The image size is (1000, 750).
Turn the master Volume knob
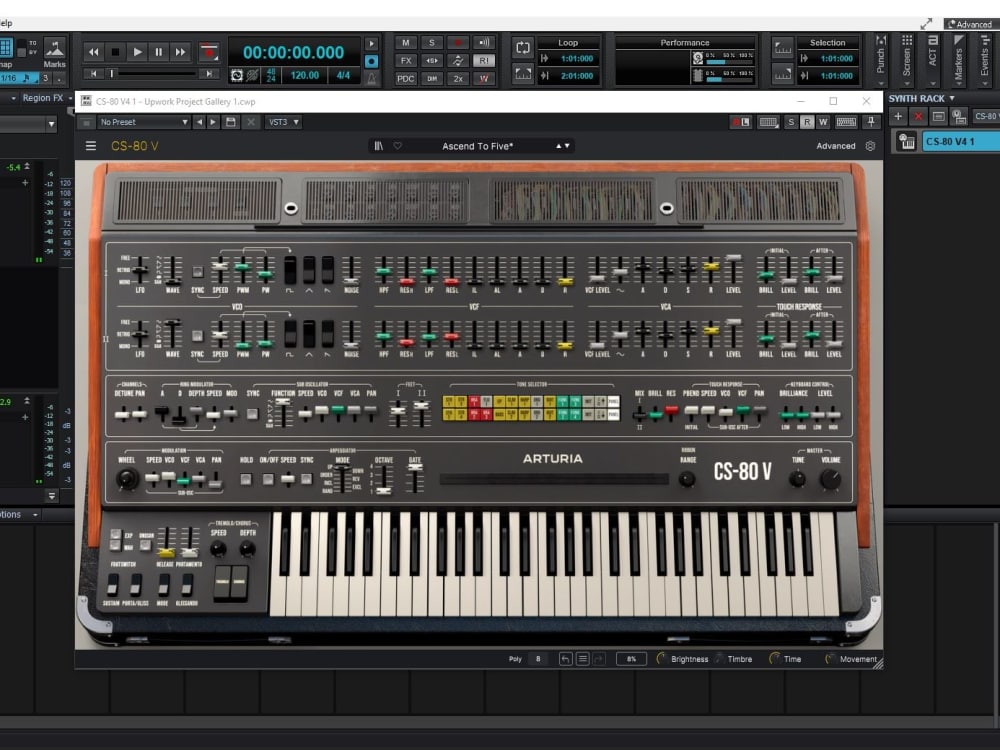(x=830, y=479)
